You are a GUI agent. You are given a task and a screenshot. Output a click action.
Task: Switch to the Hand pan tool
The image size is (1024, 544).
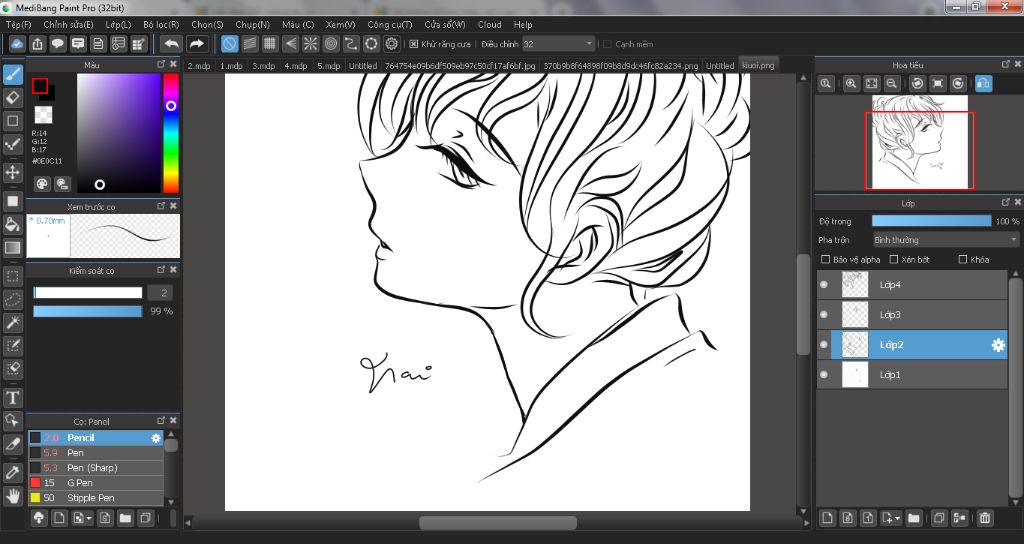click(12, 496)
